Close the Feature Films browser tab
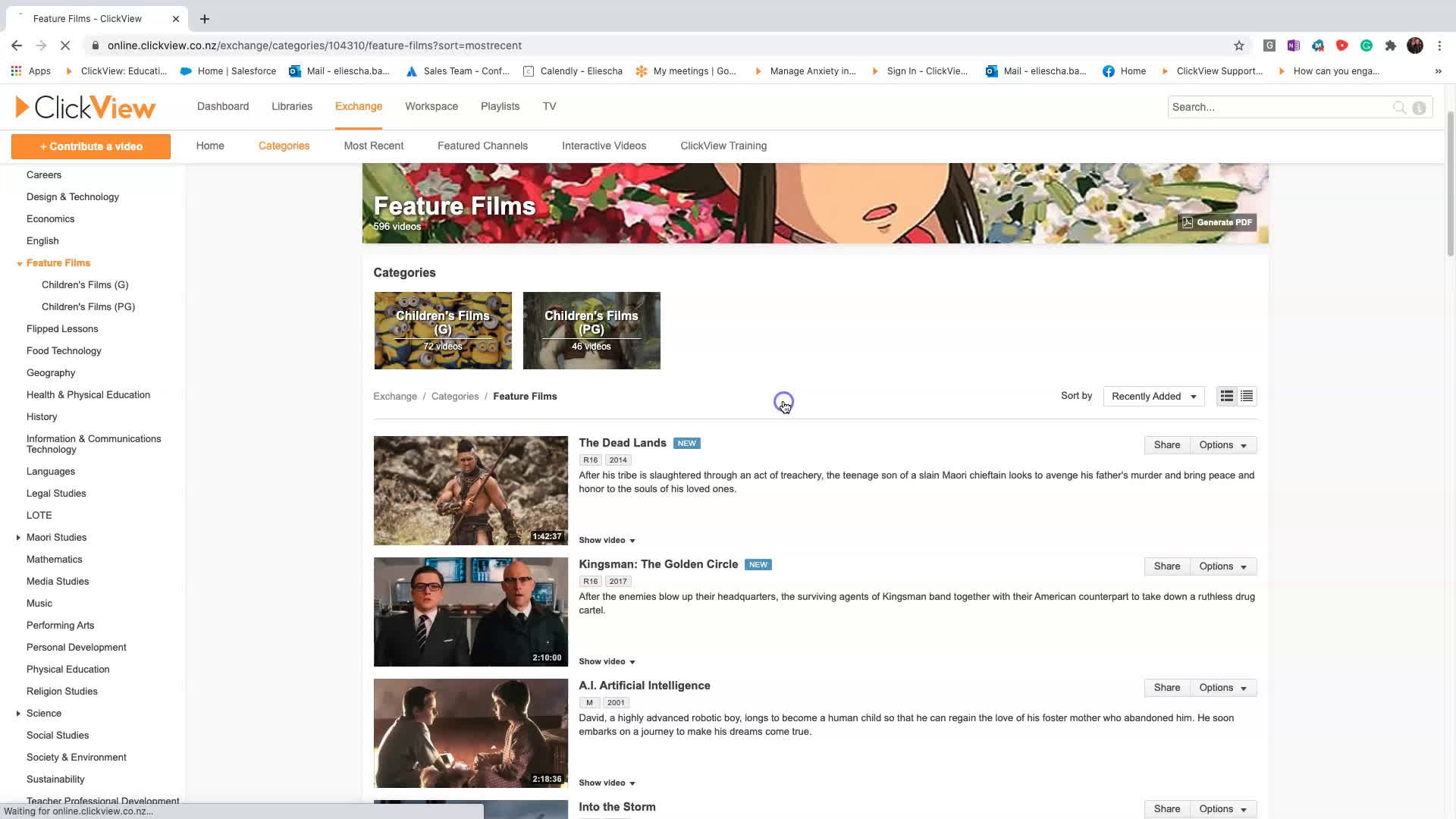 coord(176,19)
